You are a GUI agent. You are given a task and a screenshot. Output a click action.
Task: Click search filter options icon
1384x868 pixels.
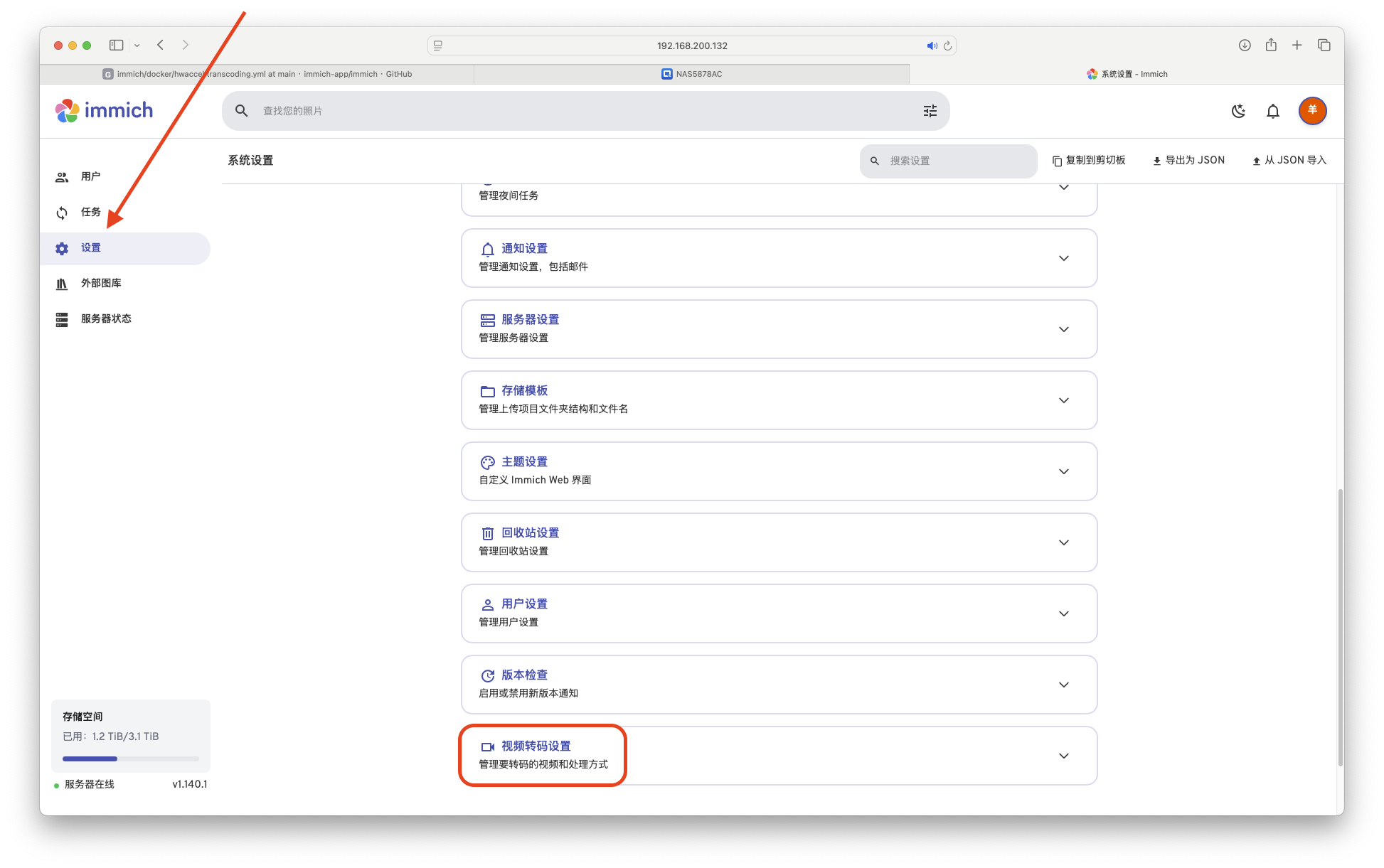[930, 111]
